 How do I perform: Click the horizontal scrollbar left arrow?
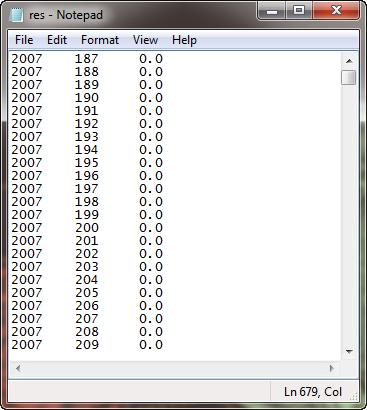[18, 368]
